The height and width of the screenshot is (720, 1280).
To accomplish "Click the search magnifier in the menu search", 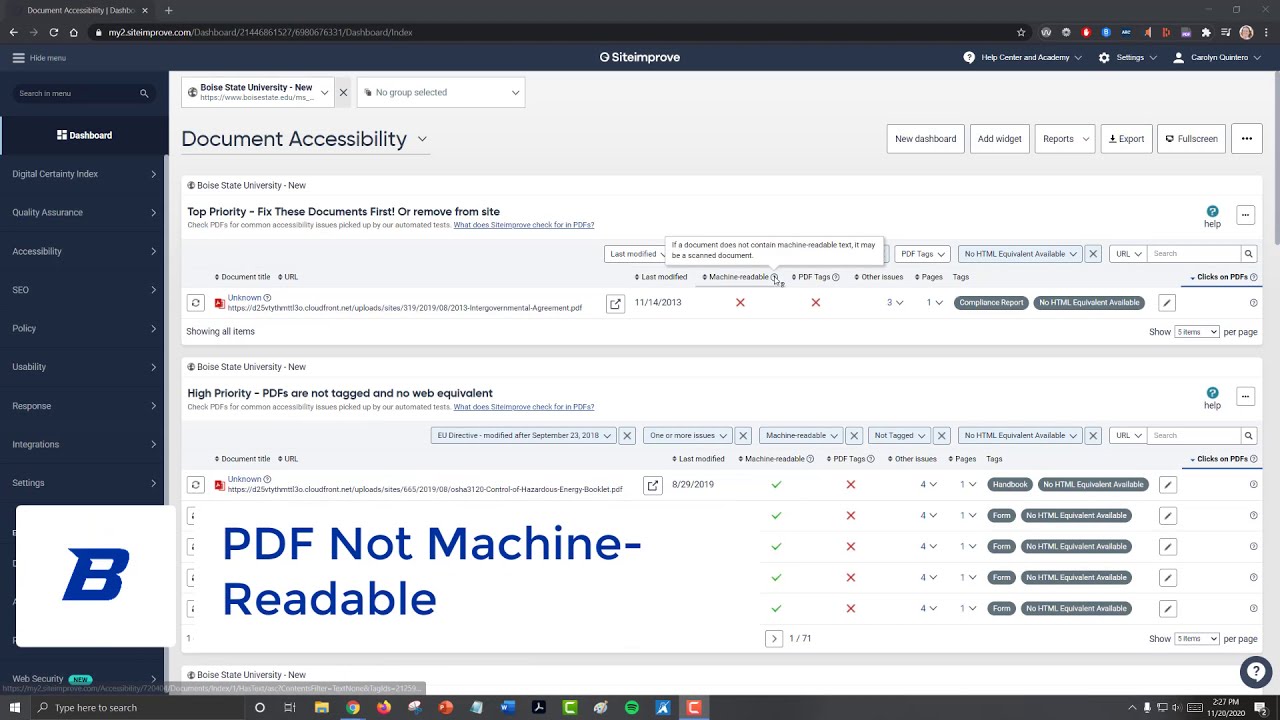I will (x=144, y=93).
